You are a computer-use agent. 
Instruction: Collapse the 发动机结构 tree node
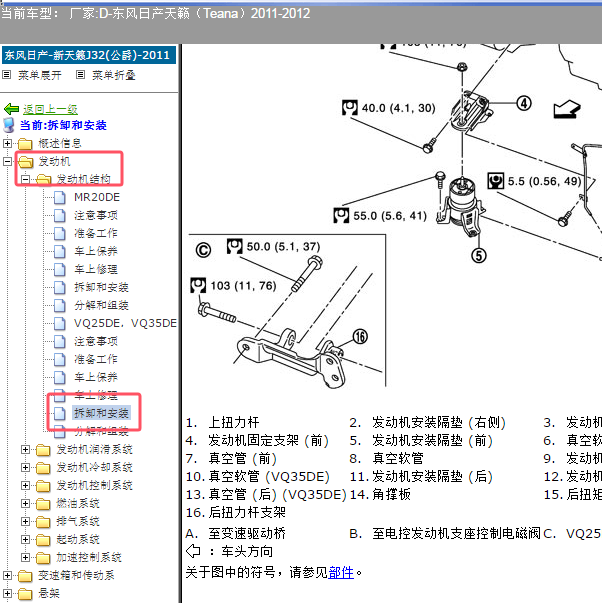click(25, 179)
